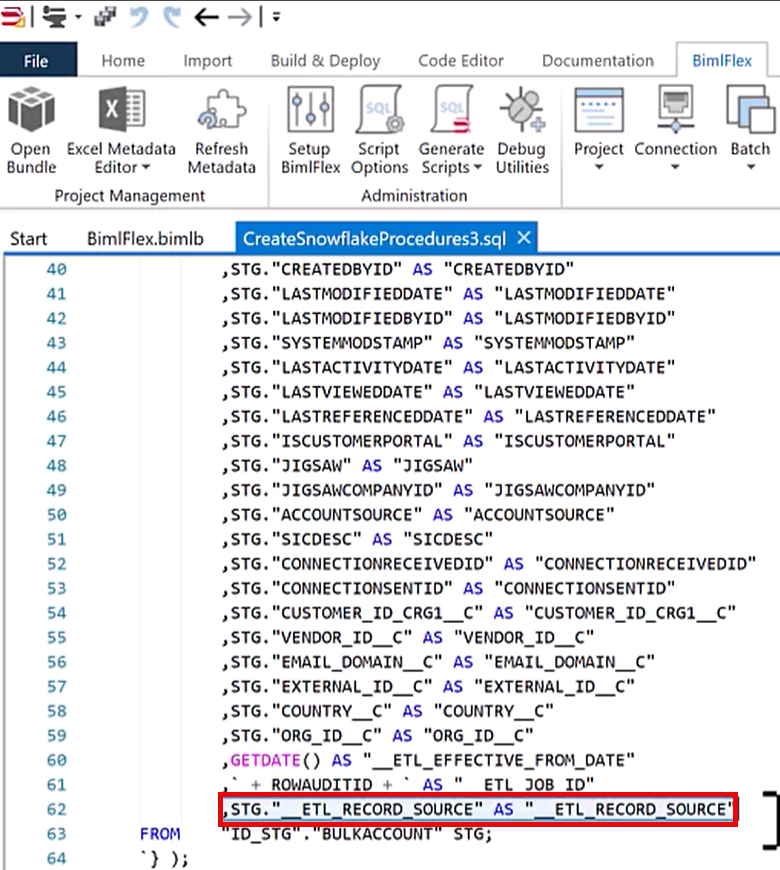Switch to the Start document tab
Image resolution: width=780 pixels, height=870 pixels.
(x=29, y=239)
